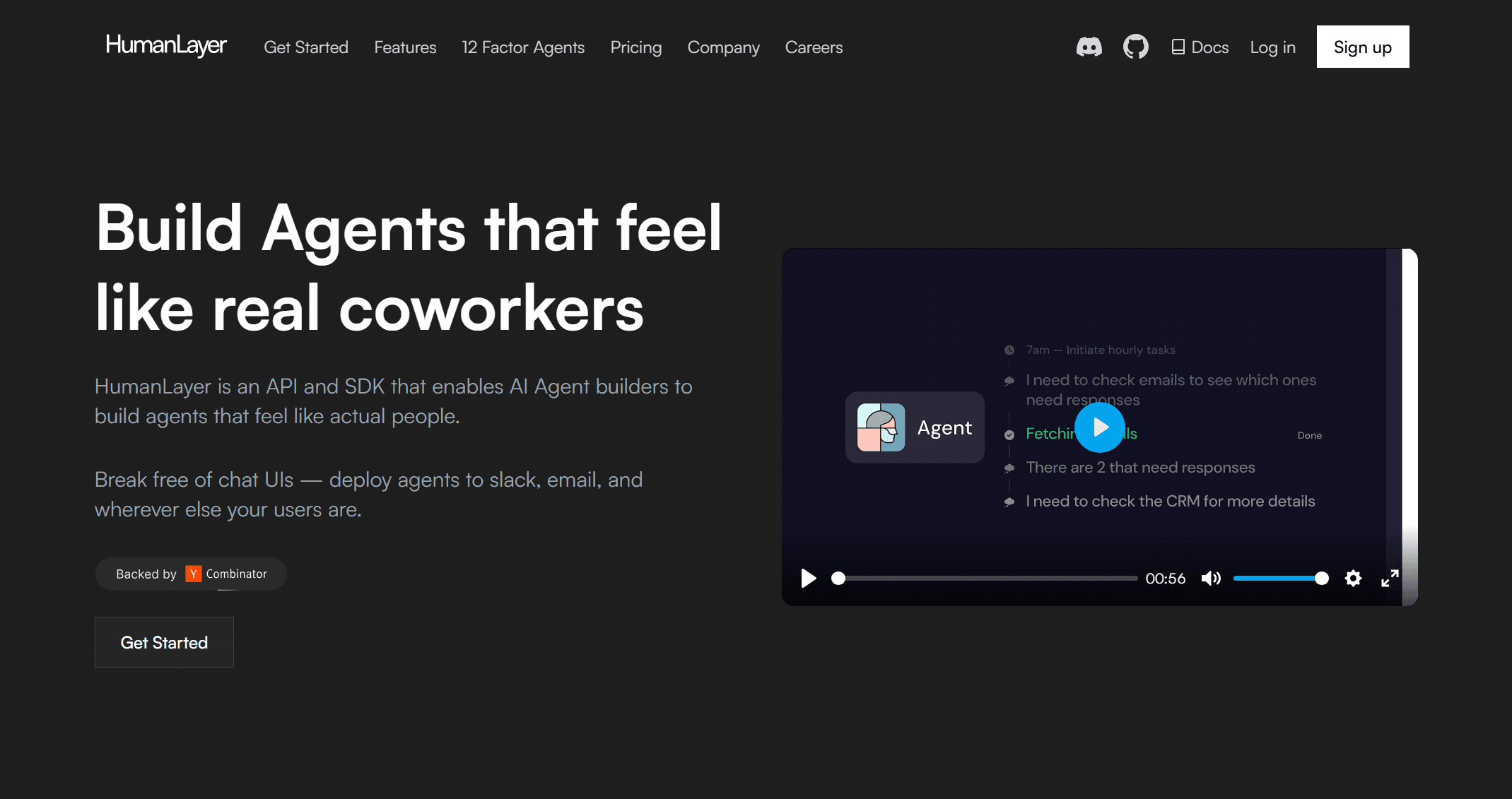
Task: Click the hero Get Started button
Action: pos(164,642)
